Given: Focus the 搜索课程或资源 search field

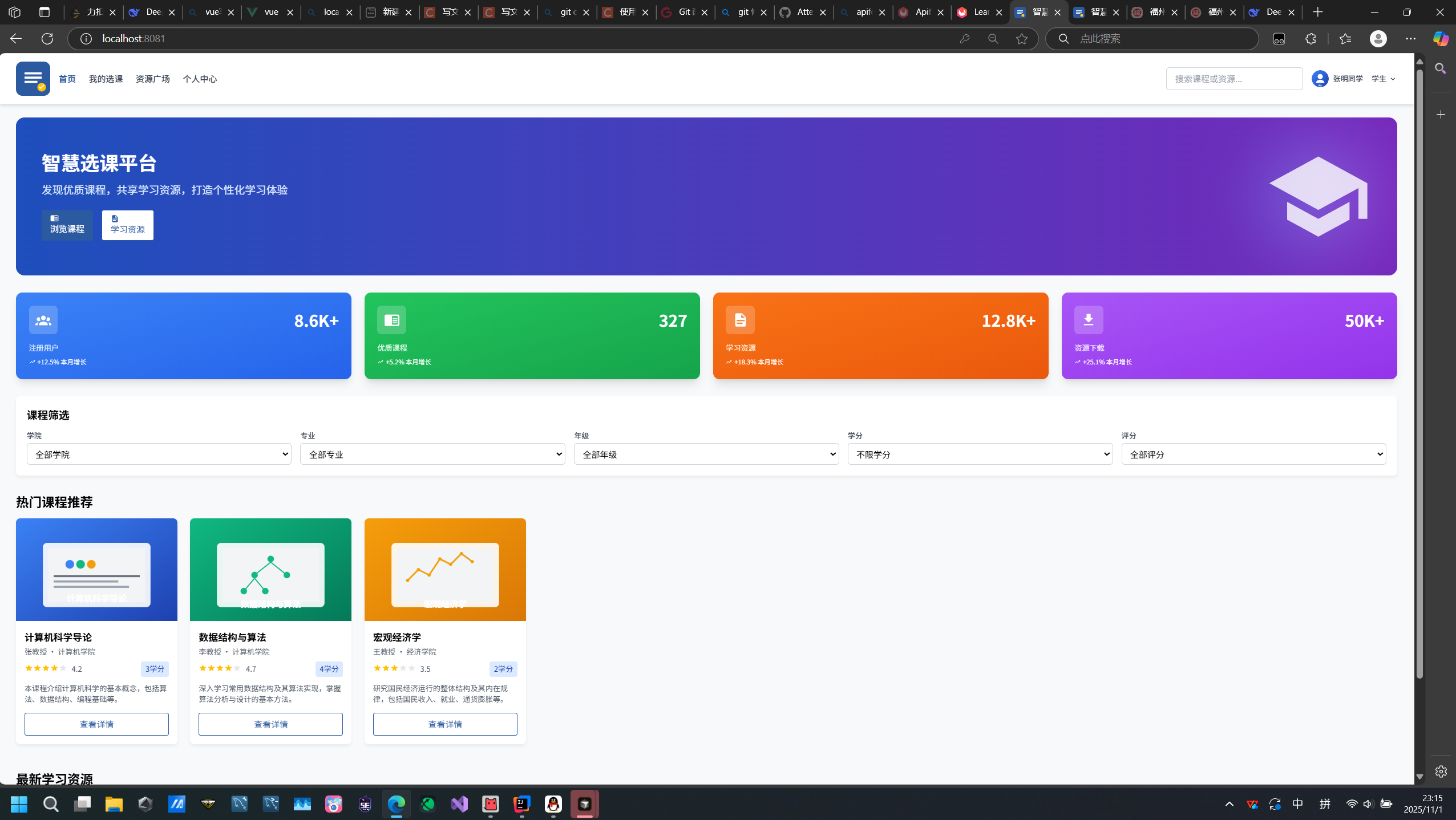Looking at the screenshot, I should 1233,79.
